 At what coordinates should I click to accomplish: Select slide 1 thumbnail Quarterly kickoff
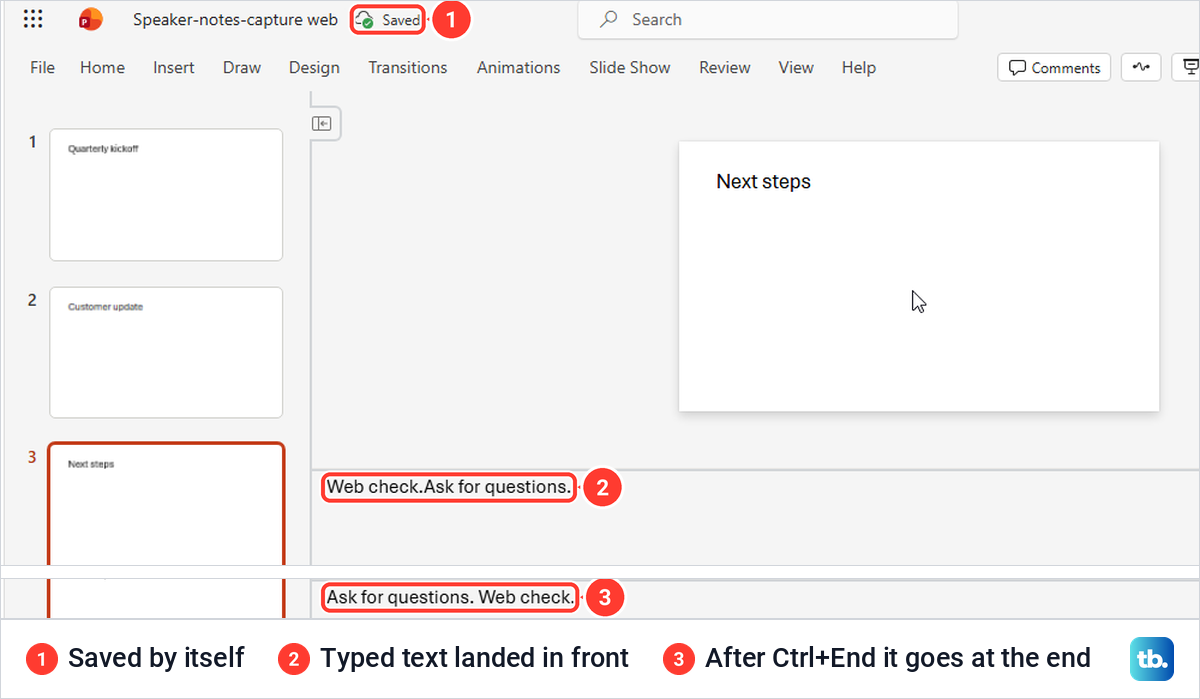166,195
